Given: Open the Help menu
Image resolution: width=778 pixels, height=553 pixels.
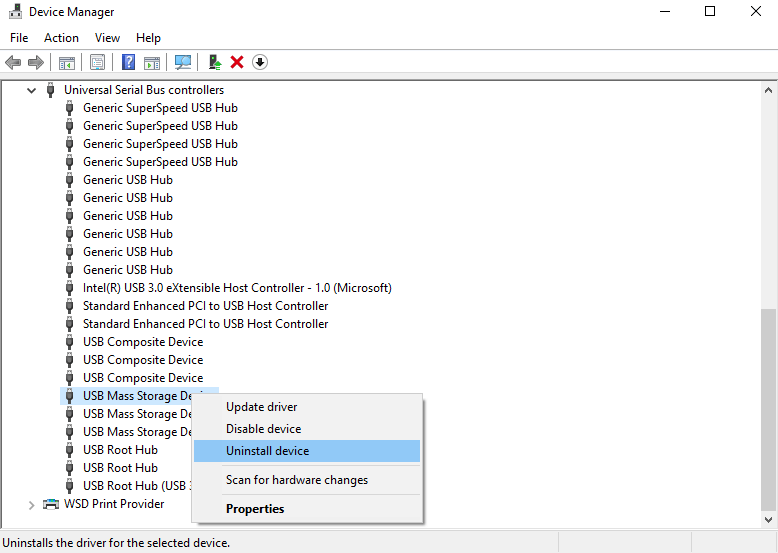Looking at the screenshot, I should coord(148,38).
